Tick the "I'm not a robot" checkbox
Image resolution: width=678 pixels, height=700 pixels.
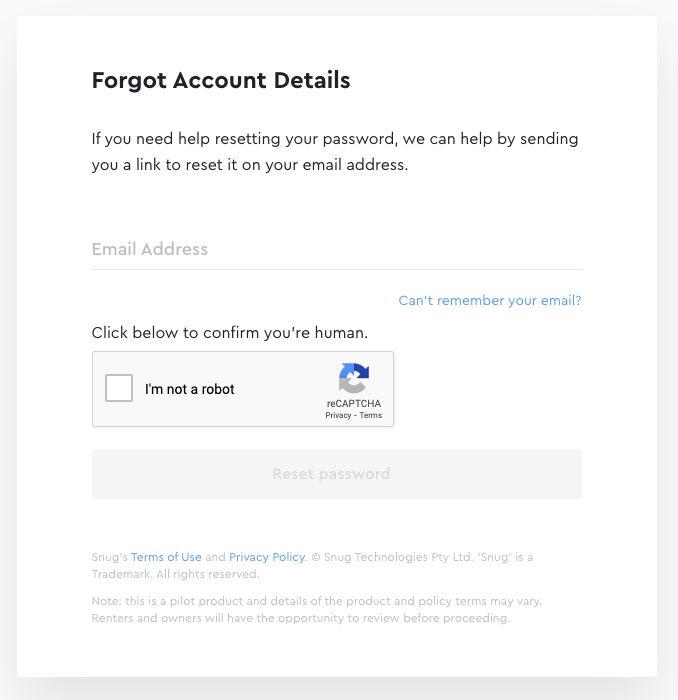coord(119,389)
